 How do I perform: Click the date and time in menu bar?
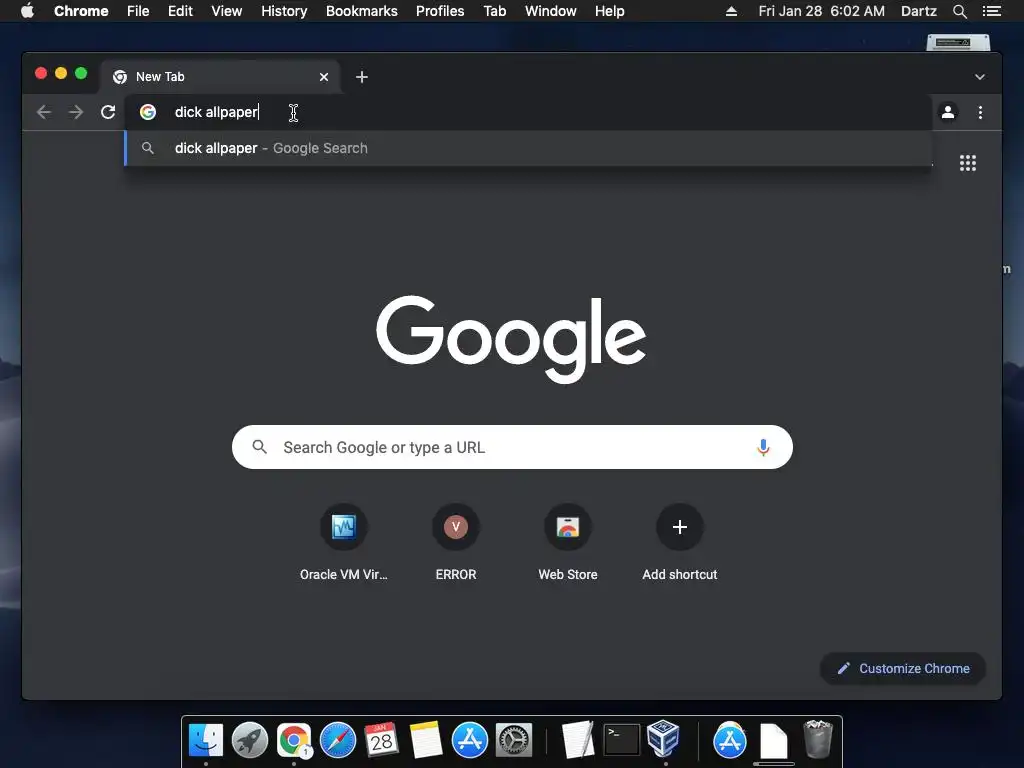[x=822, y=11]
